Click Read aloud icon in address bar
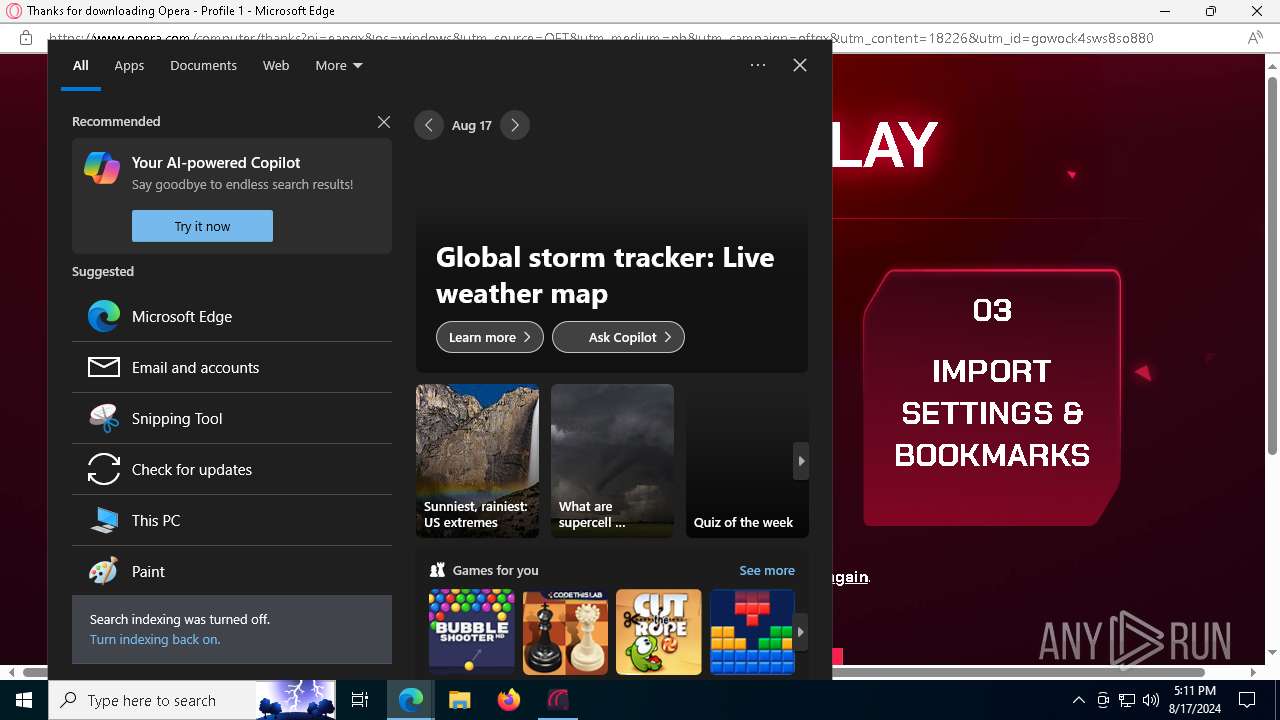1280x720 pixels. pyautogui.click(x=1255, y=38)
